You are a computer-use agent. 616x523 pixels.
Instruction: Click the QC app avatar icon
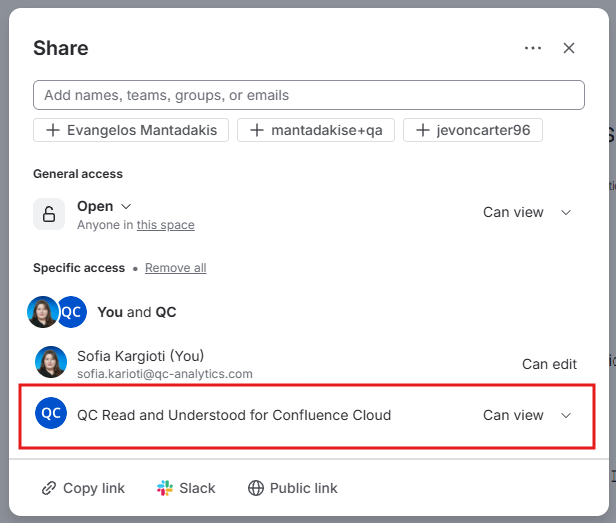51,413
